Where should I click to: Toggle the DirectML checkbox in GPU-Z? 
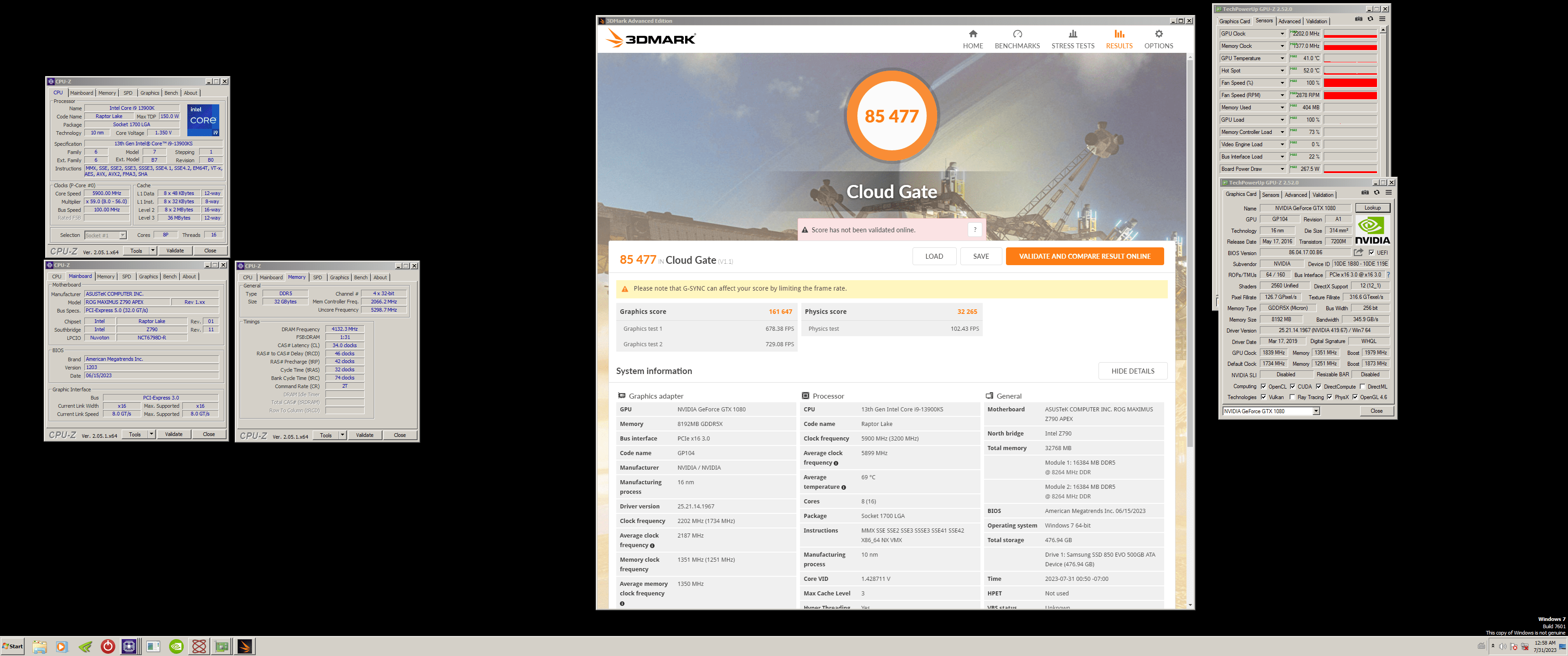tap(1362, 386)
